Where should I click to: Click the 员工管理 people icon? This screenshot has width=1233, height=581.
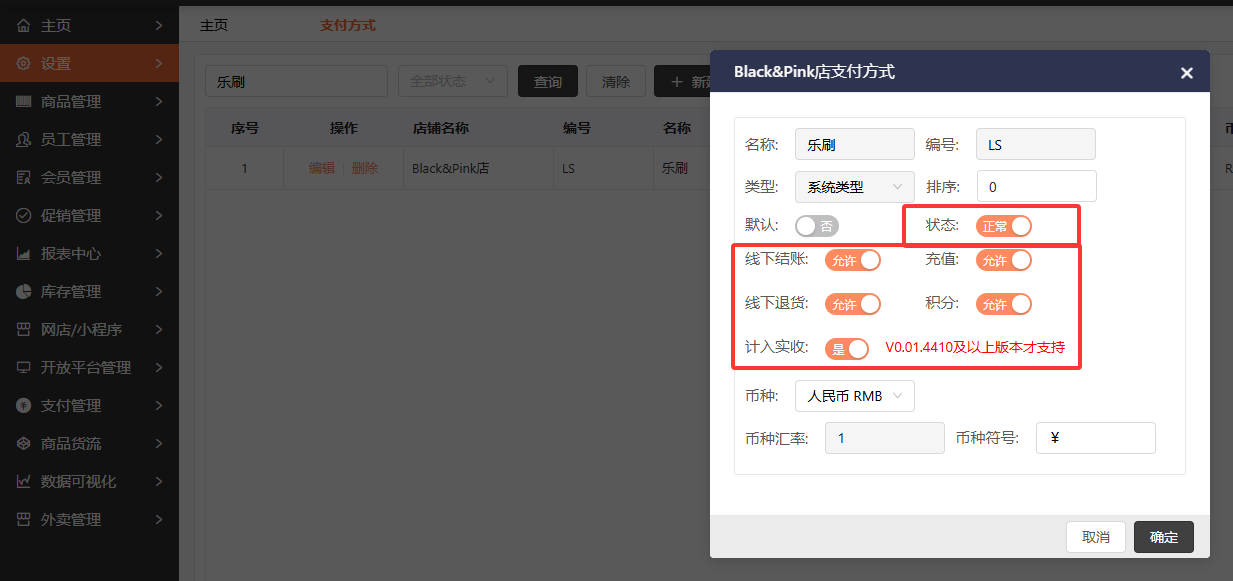[x=24, y=139]
